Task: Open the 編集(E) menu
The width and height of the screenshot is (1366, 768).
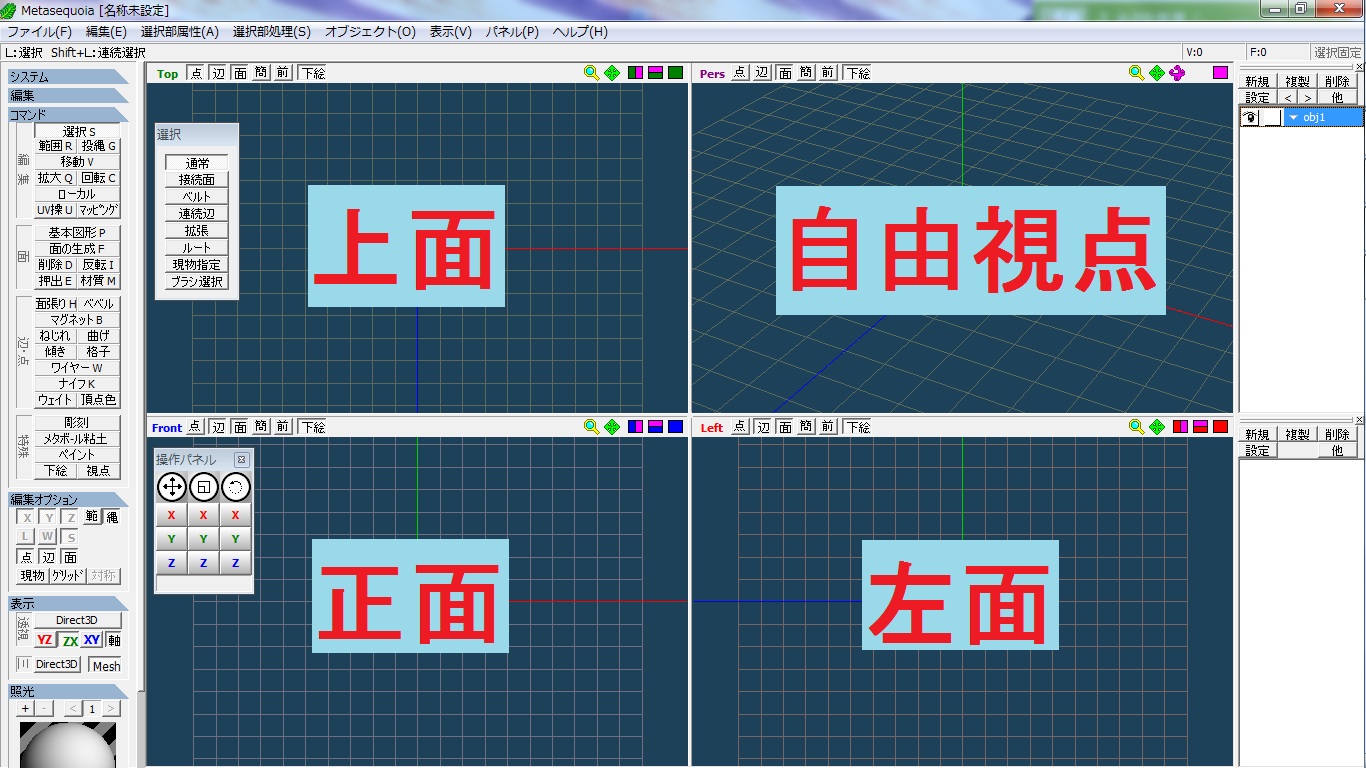Action: 106,32
